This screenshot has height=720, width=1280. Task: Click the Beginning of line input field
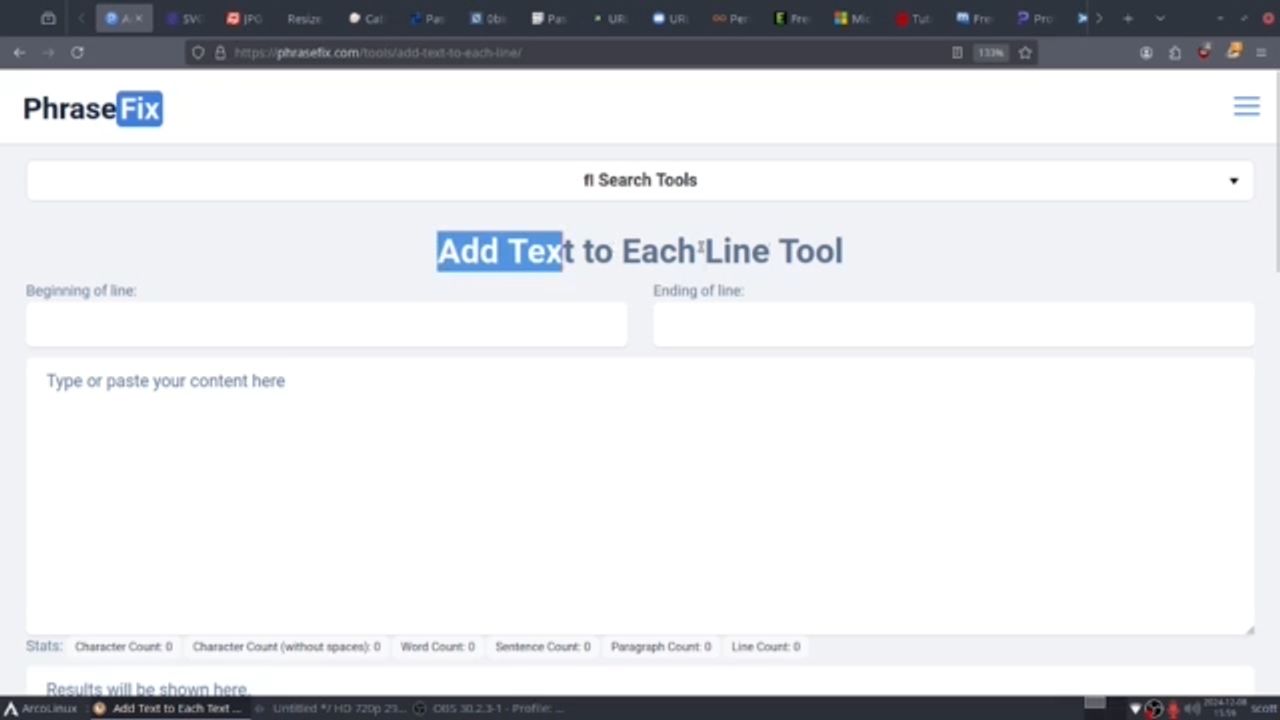tap(326, 325)
